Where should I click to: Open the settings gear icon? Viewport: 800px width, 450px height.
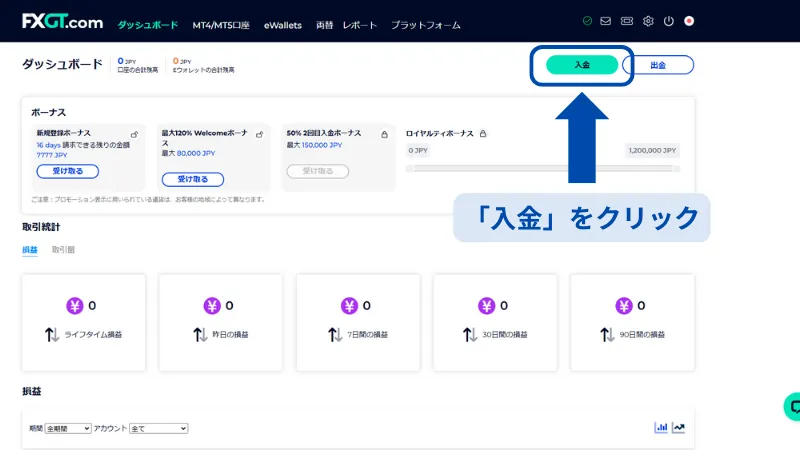click(648, 21)
